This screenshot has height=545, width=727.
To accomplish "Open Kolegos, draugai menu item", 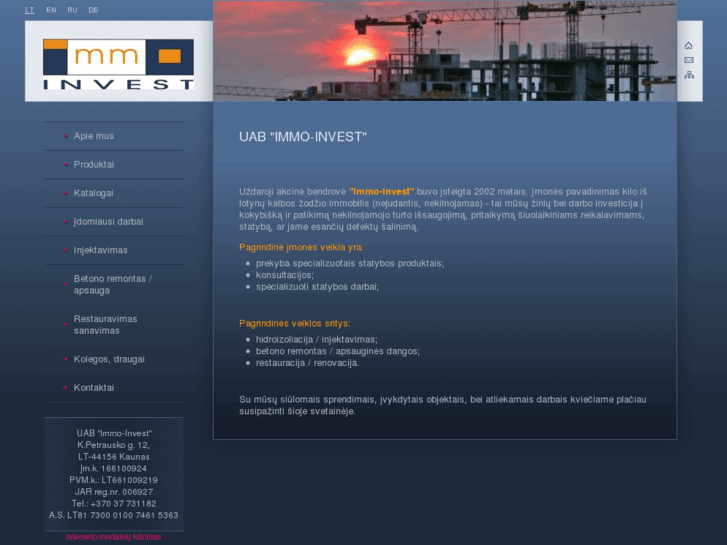I will coord(109,359).
